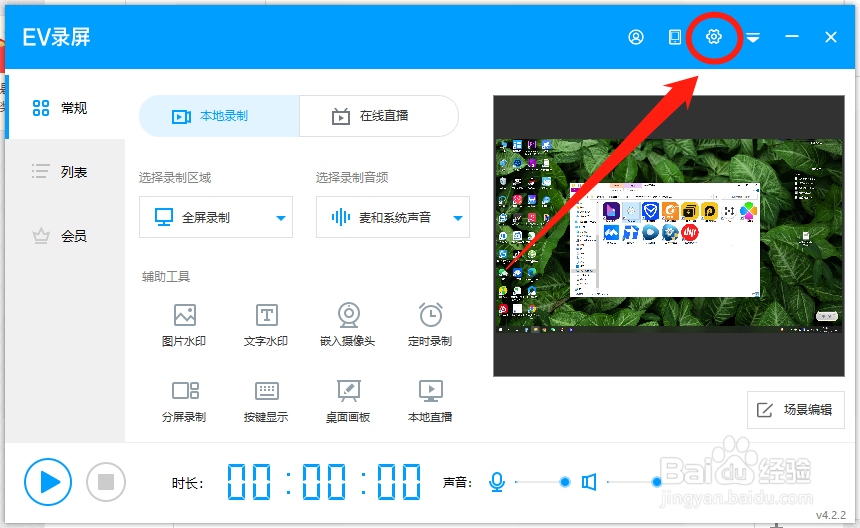The width and height of the screenshot is (860, 528).
Task: Open the 本地直播 tool
Action: [430, 401]
